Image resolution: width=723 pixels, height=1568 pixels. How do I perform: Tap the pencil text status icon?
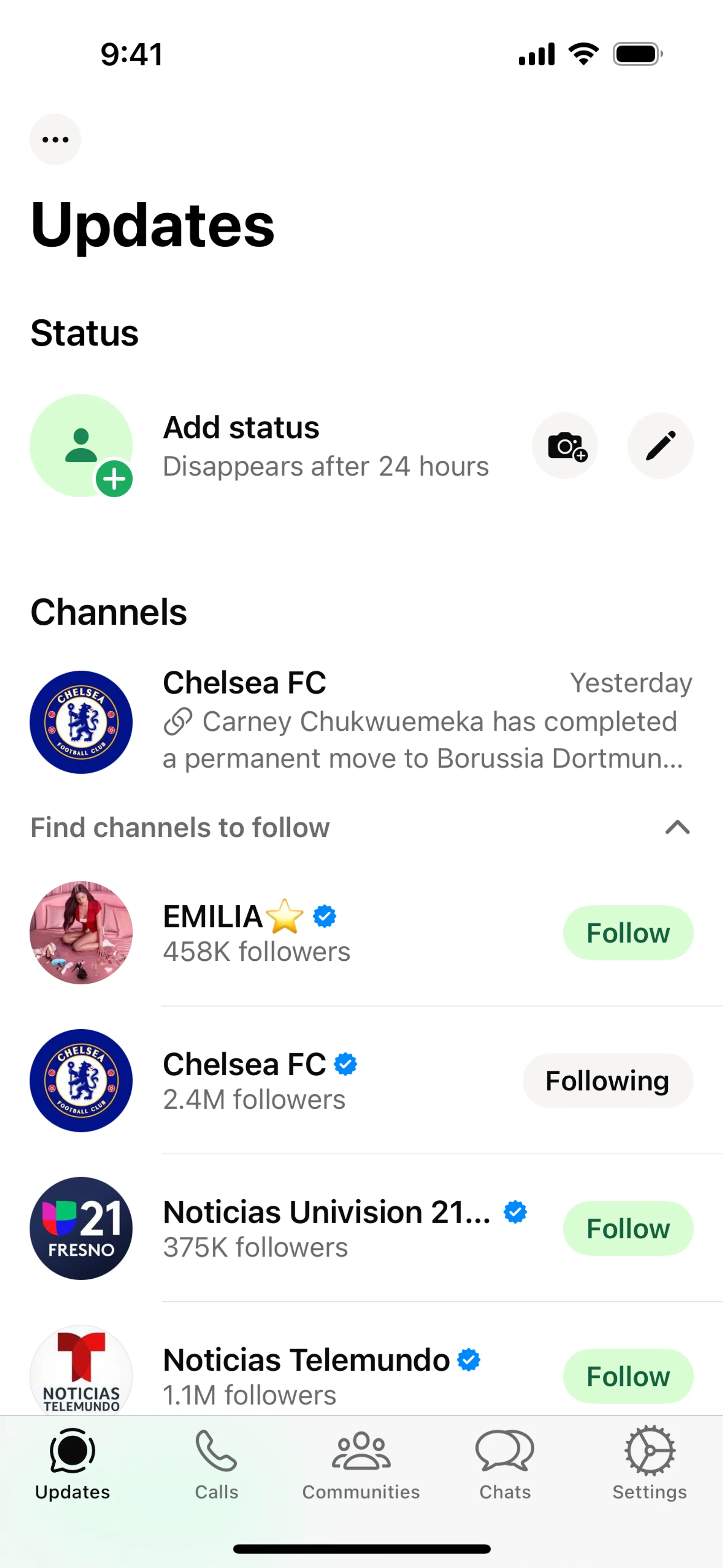point(660,446)
